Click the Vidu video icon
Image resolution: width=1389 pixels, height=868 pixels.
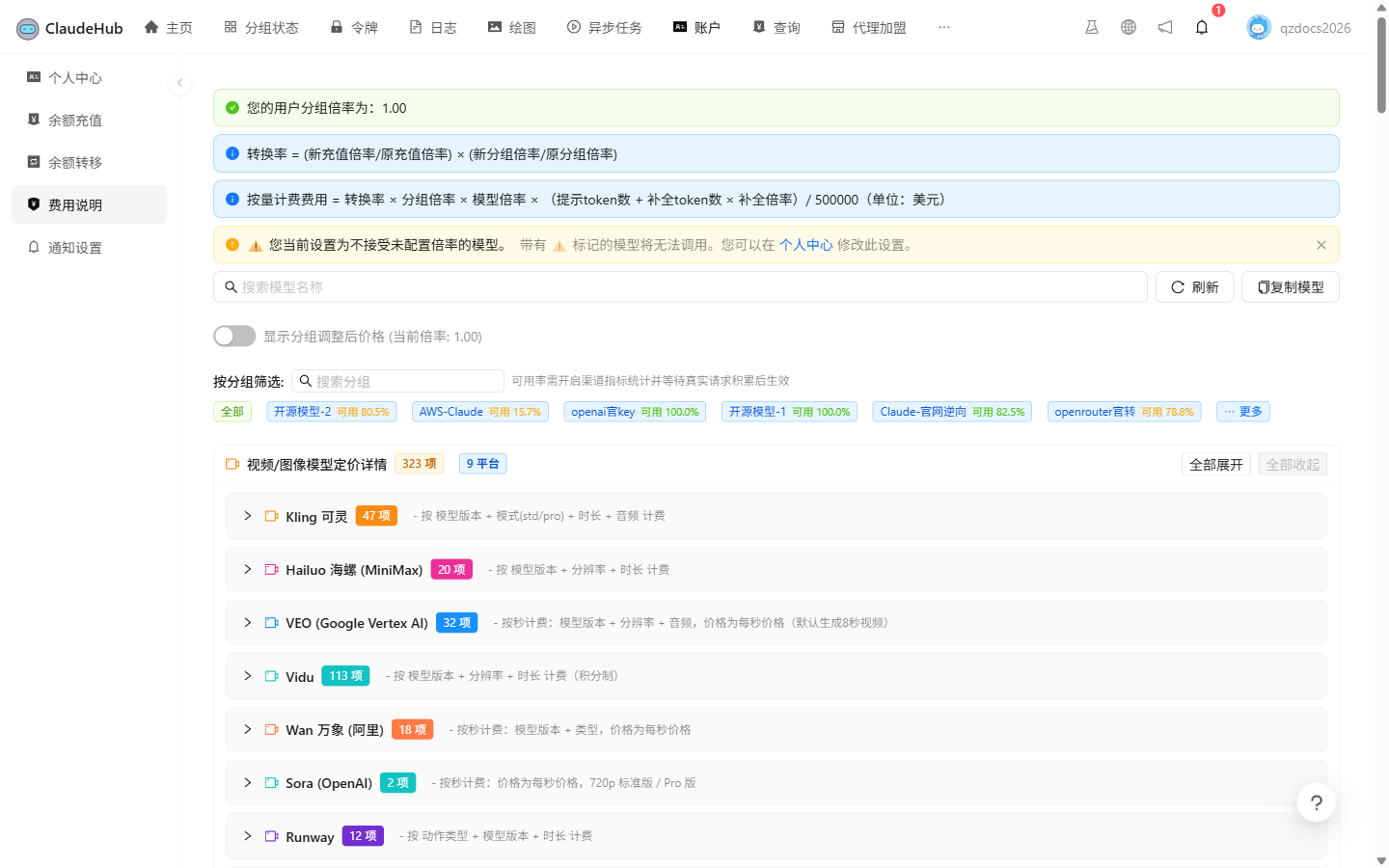click(272, 676)
